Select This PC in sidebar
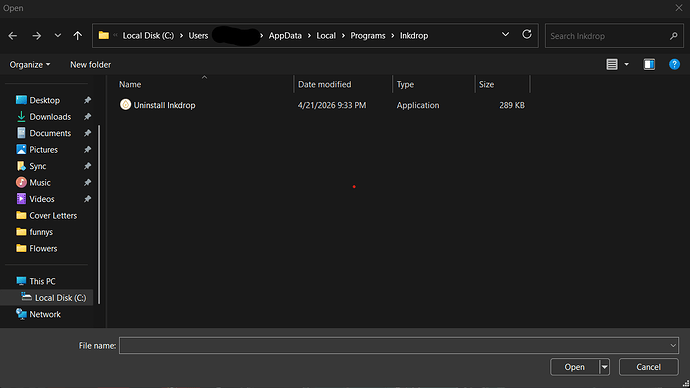This screenshot has height=388, width=690. (x=42, y=281)
